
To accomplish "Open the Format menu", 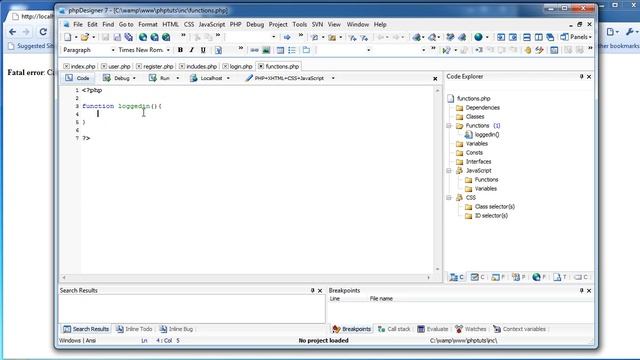I will pyautogui.click(x=148, y=24).
